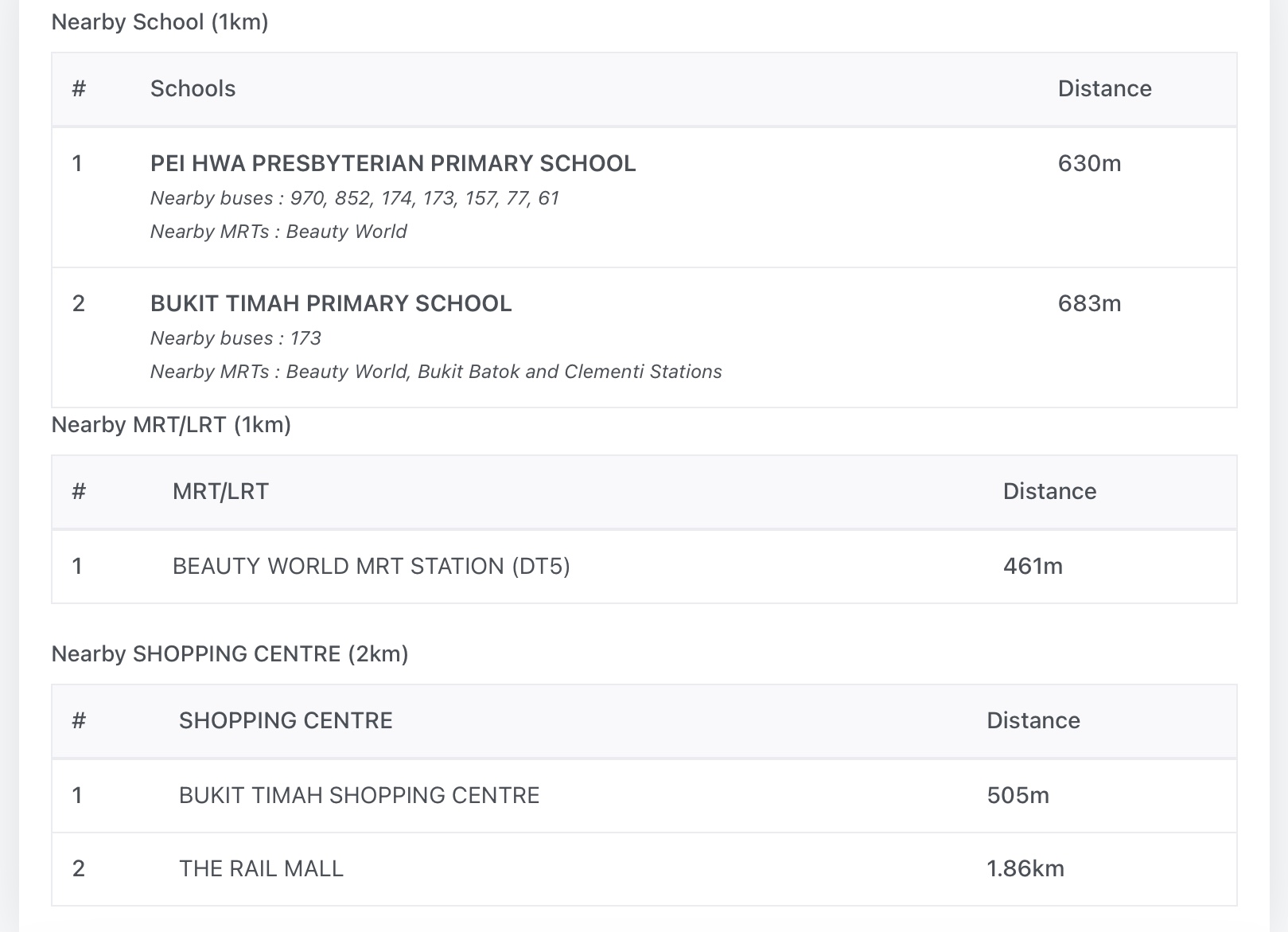Screen dimensions: 1288x932
Task: Open BUKIT TIMAH SHOPPING CENTRE entry
Action: coord(359,795)
